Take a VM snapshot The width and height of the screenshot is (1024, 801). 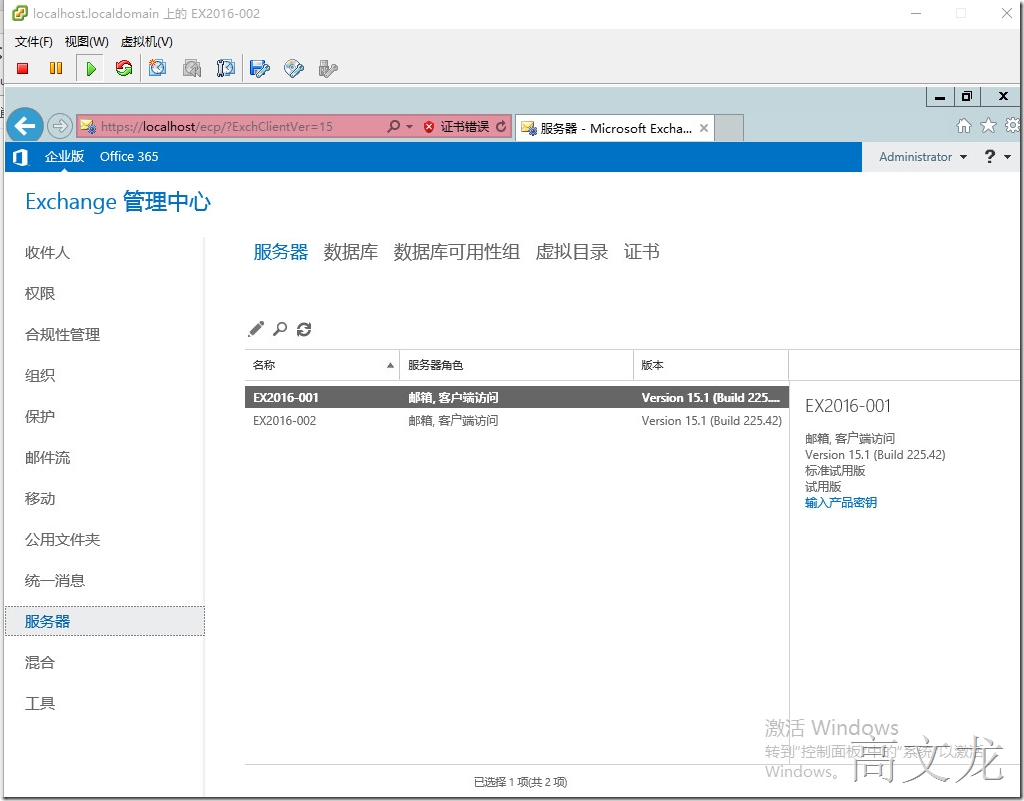click(x=157, y=68)
